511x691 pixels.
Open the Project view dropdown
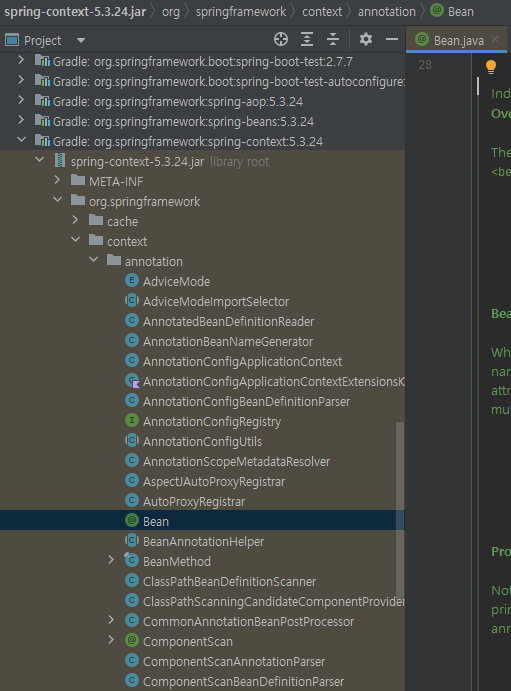click(81, 41)
